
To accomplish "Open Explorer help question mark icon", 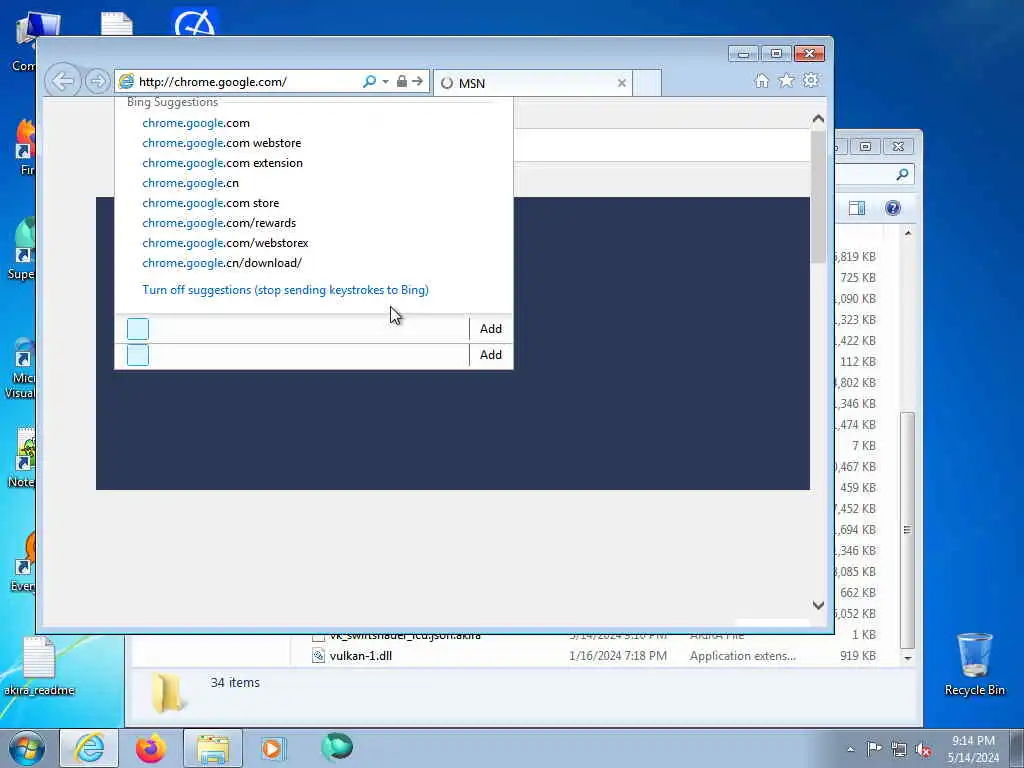I will coord(893,208).
